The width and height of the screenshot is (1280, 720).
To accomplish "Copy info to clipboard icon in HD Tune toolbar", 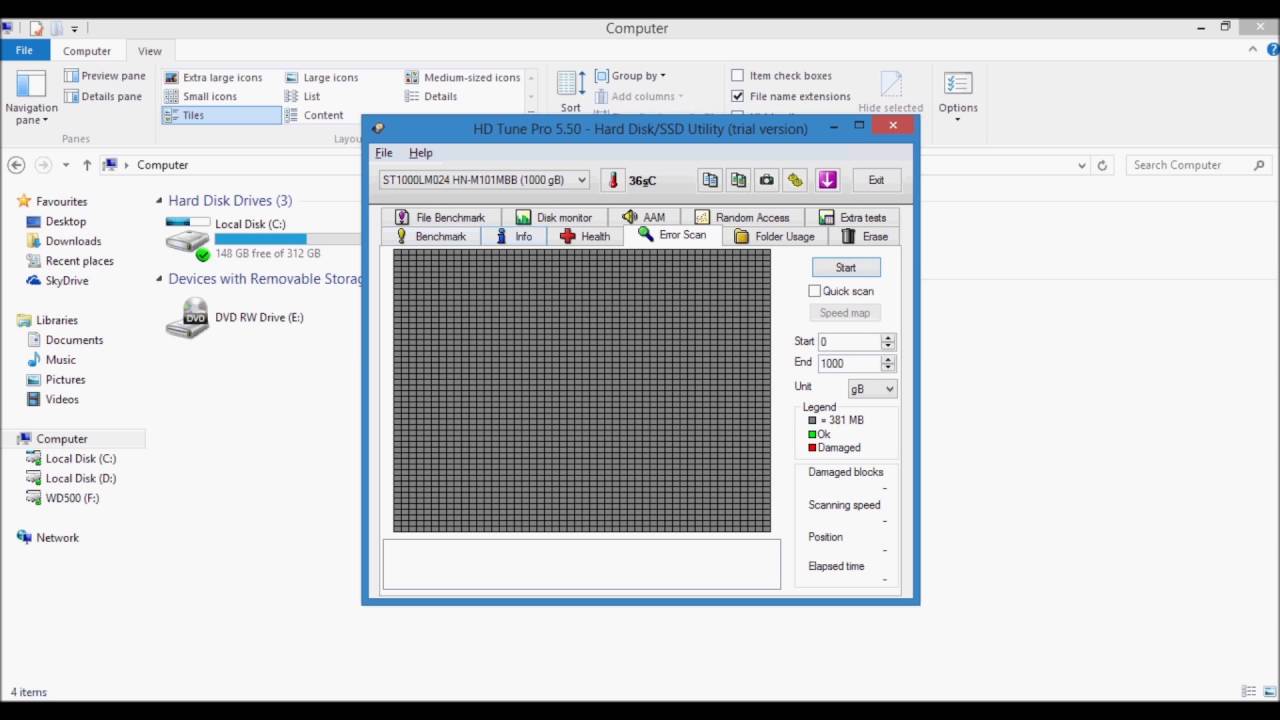I will click(710, 180).
